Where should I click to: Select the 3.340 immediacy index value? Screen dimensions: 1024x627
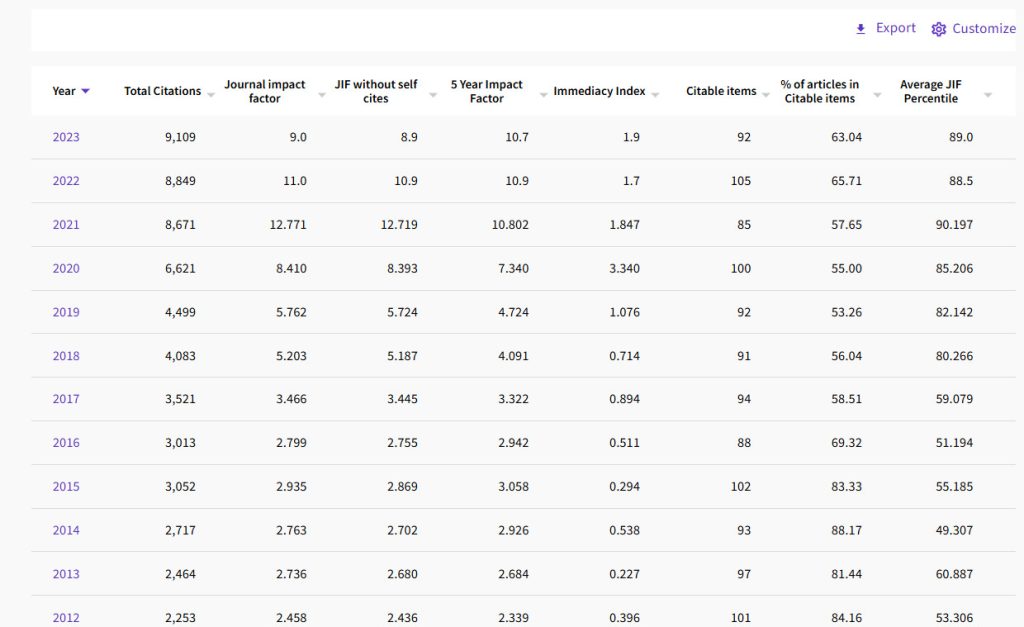pos(624,268)
